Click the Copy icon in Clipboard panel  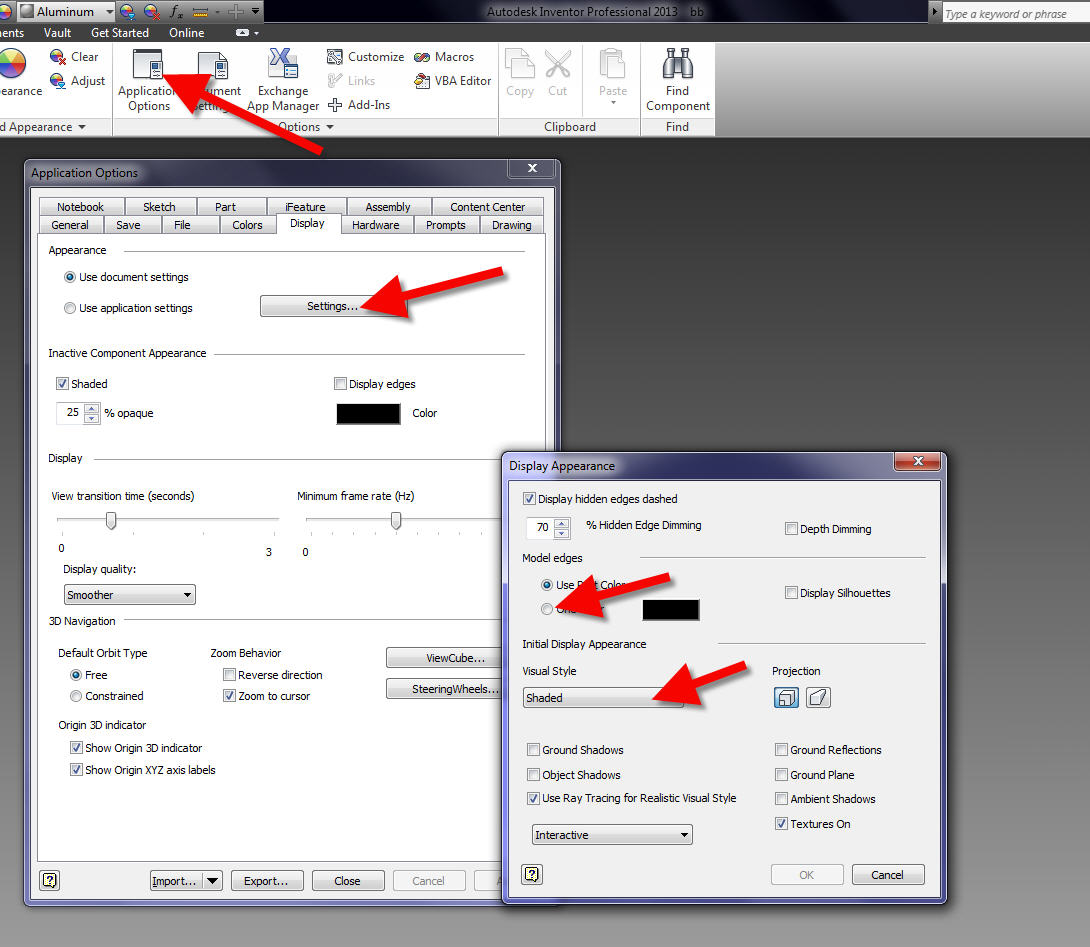click(x=519, y=63)
